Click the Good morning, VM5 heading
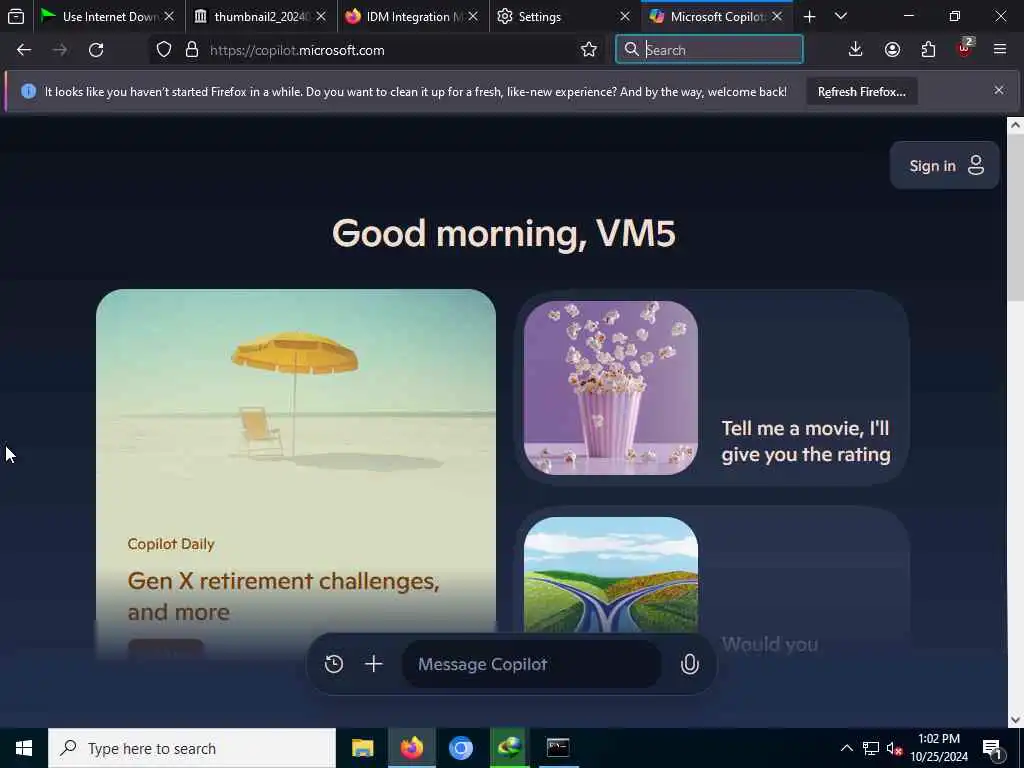This screenshot has height=768, width=1024. 504,233
